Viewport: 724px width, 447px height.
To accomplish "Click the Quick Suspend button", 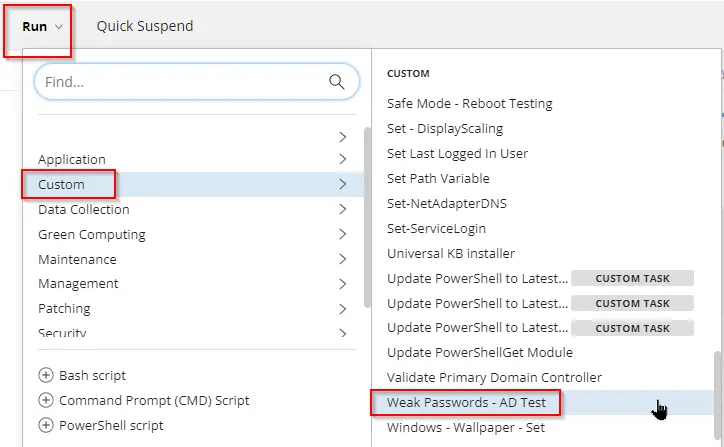I will click(x=145, y=26).
